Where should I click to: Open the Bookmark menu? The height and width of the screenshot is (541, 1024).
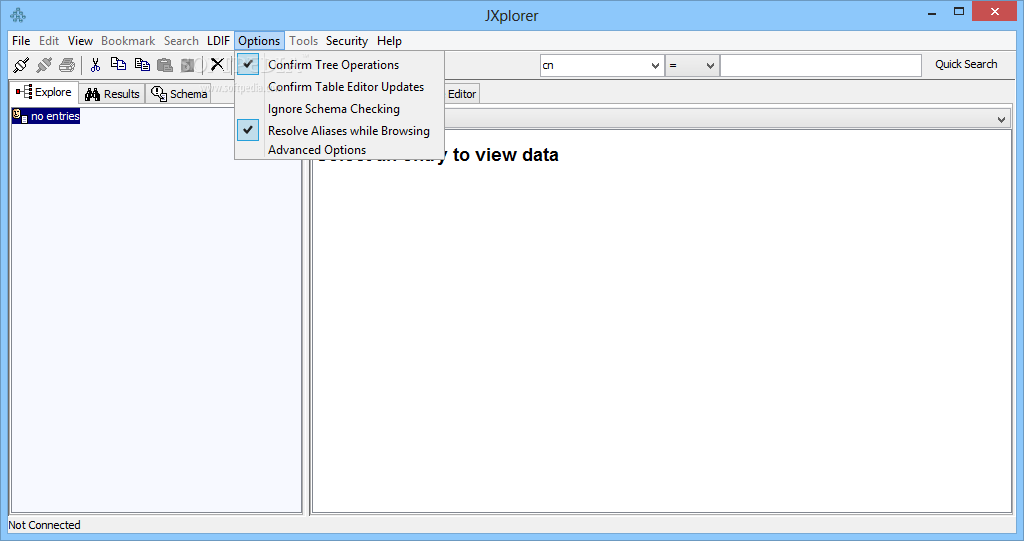coord(128,41)
